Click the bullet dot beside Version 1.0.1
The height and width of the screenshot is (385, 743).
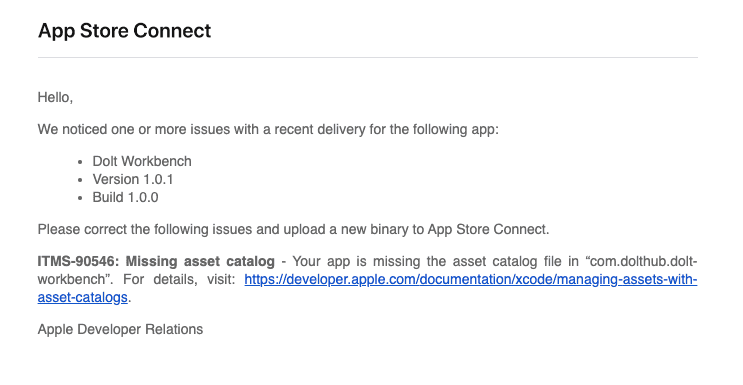point(80,180)
